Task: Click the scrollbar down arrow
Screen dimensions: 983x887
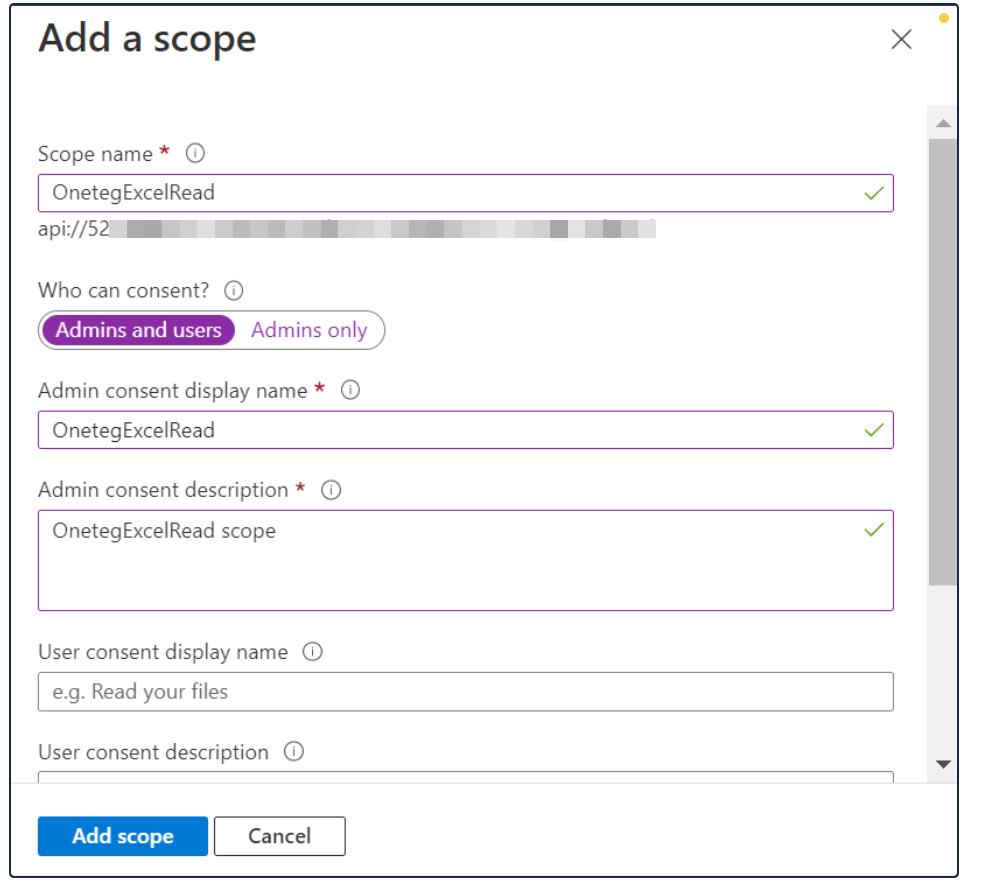Action: [x=942, y=764]
